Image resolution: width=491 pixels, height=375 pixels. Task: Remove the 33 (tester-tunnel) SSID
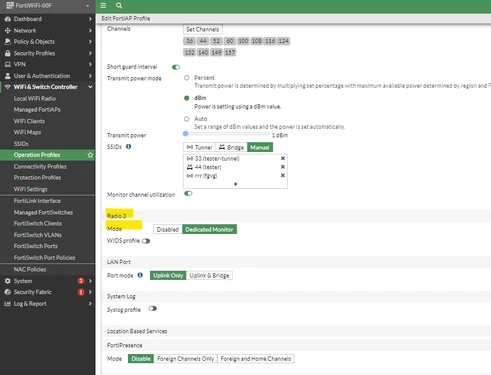(x=283, y=158)
